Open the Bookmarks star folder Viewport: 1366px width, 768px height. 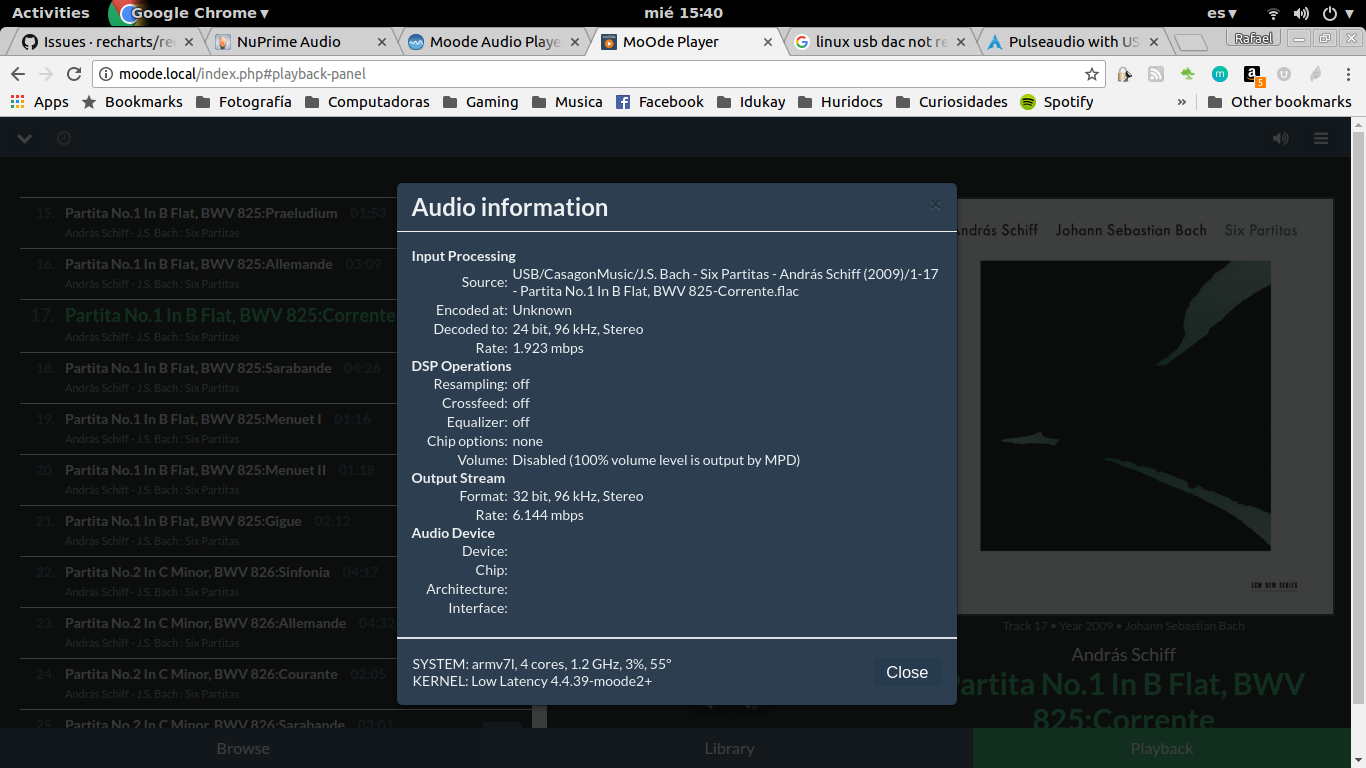132,102
